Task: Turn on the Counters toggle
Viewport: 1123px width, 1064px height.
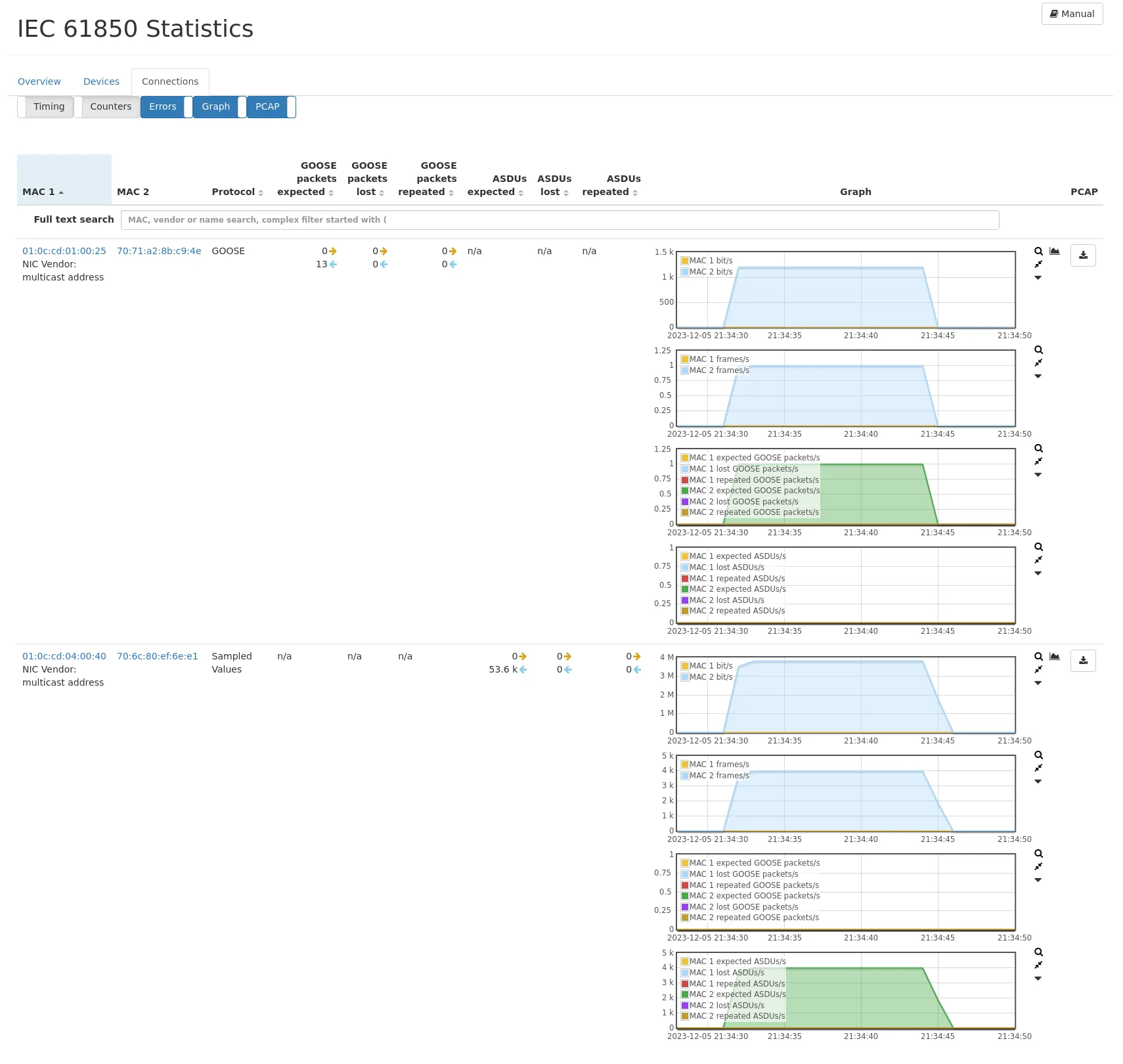Action: point(107,107)
